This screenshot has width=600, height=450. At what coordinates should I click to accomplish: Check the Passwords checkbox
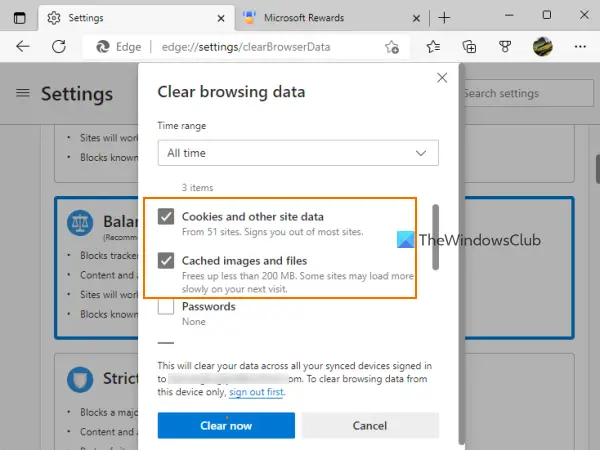click(x=166, y=307)
